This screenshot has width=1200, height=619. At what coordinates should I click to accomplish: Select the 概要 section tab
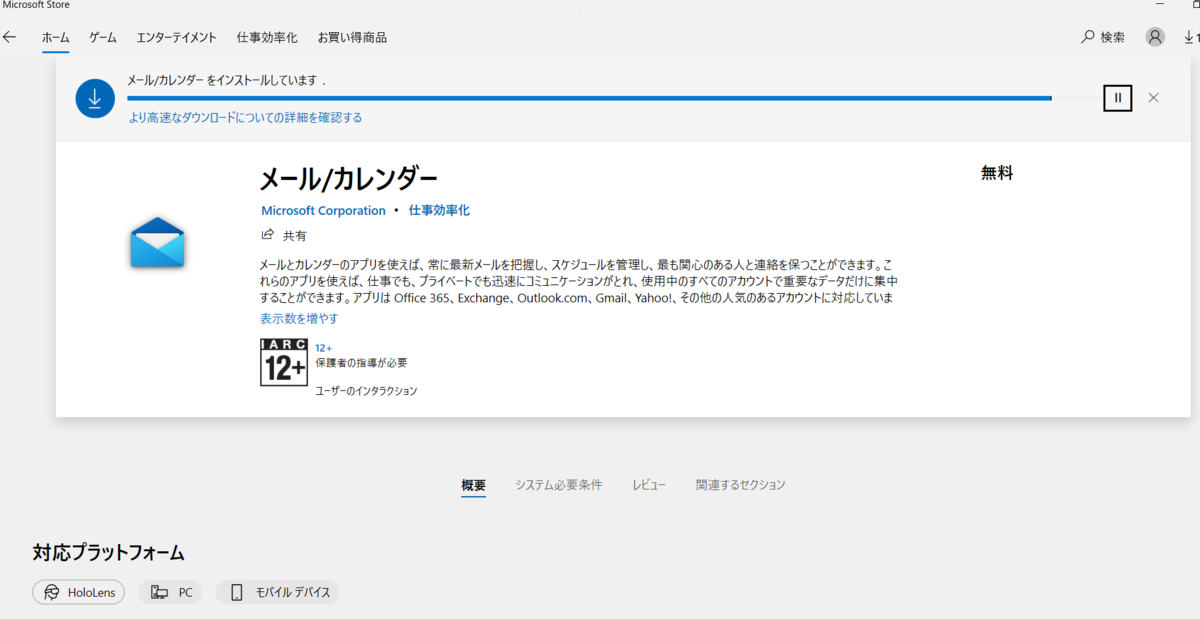pos(474,485)
